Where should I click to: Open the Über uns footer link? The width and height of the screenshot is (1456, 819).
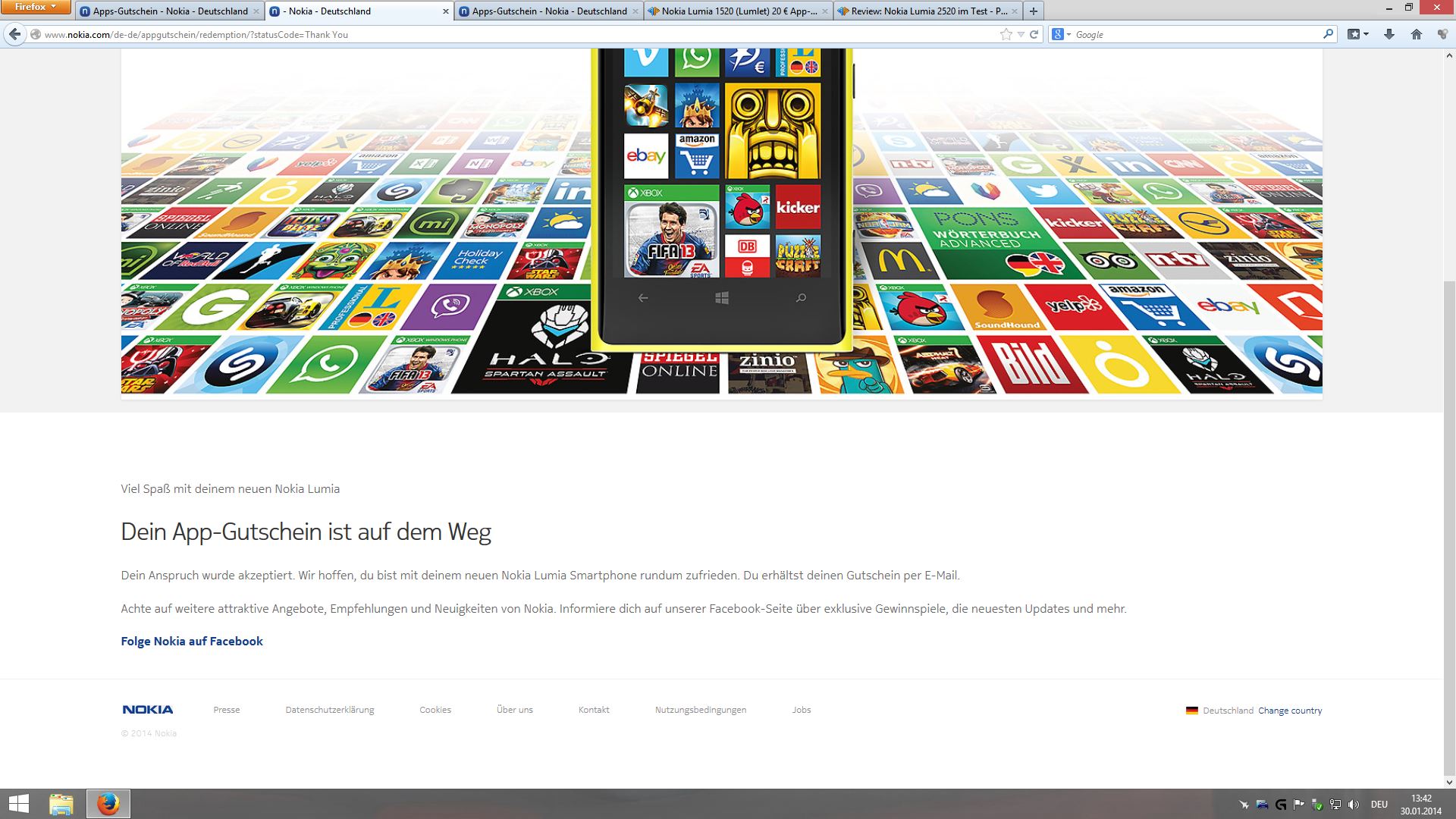click(x=515, y=710)
